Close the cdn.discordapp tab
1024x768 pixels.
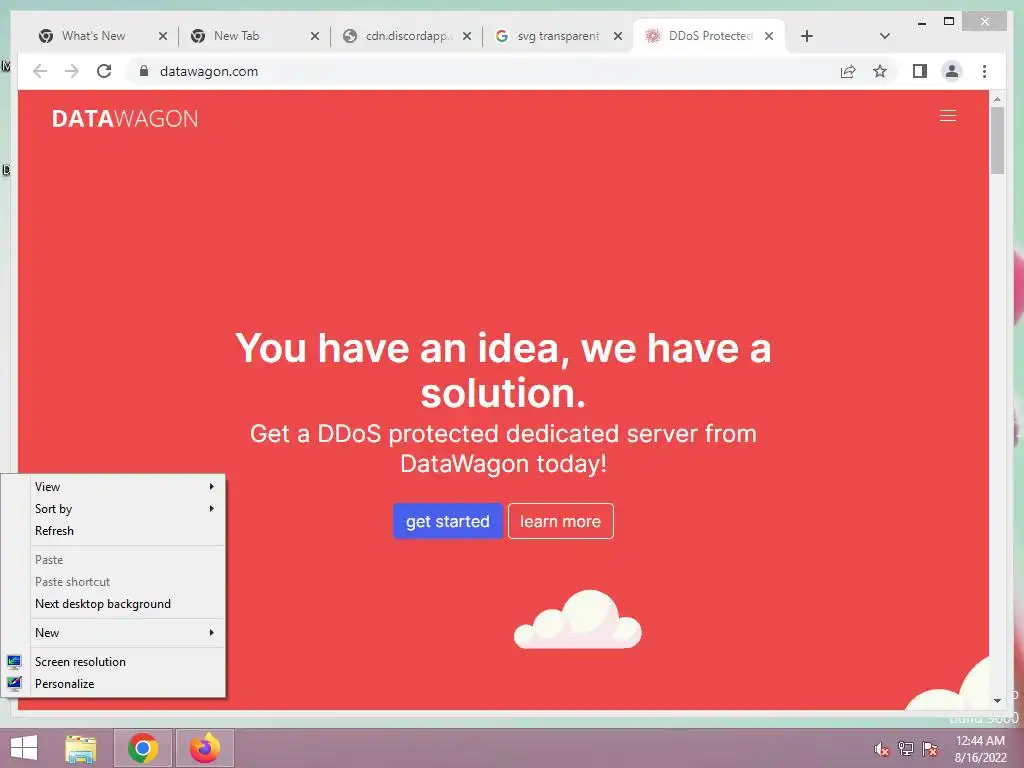pyautogui.click(x=466, y=36)
